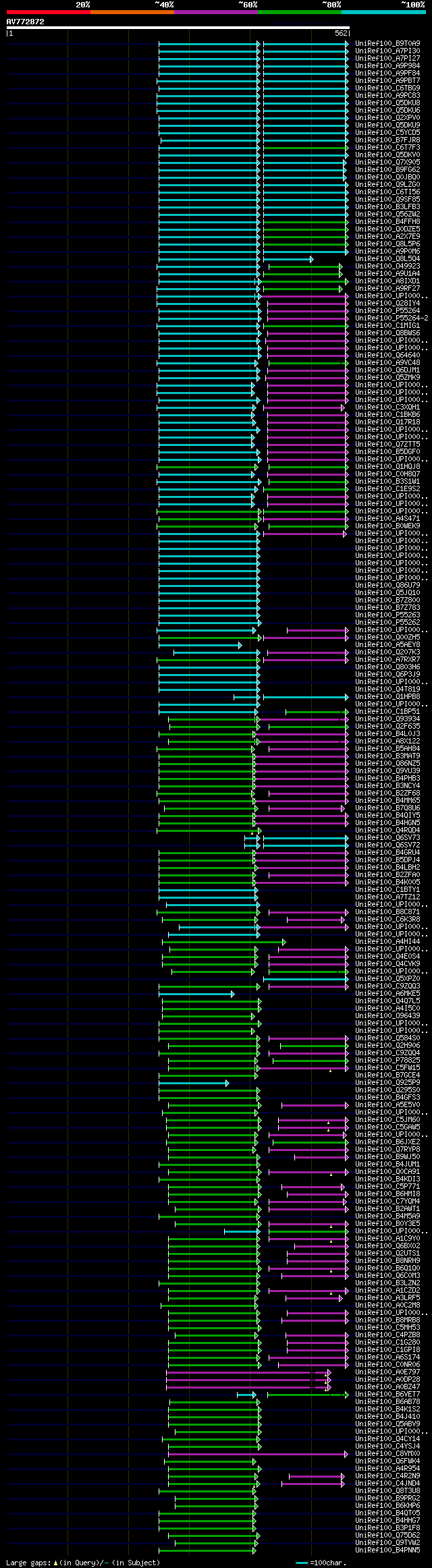Click hit UniRef100_A8IXD1
This screenshot has height=1568, width=432.
pos(387,281)
